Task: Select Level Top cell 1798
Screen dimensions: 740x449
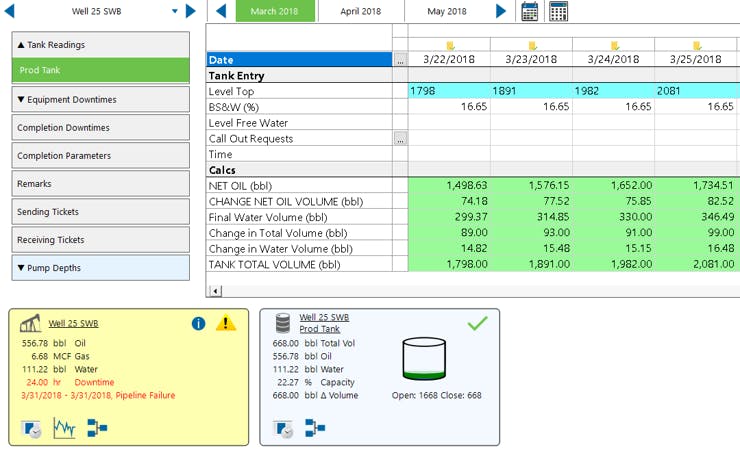Action: 449,91
